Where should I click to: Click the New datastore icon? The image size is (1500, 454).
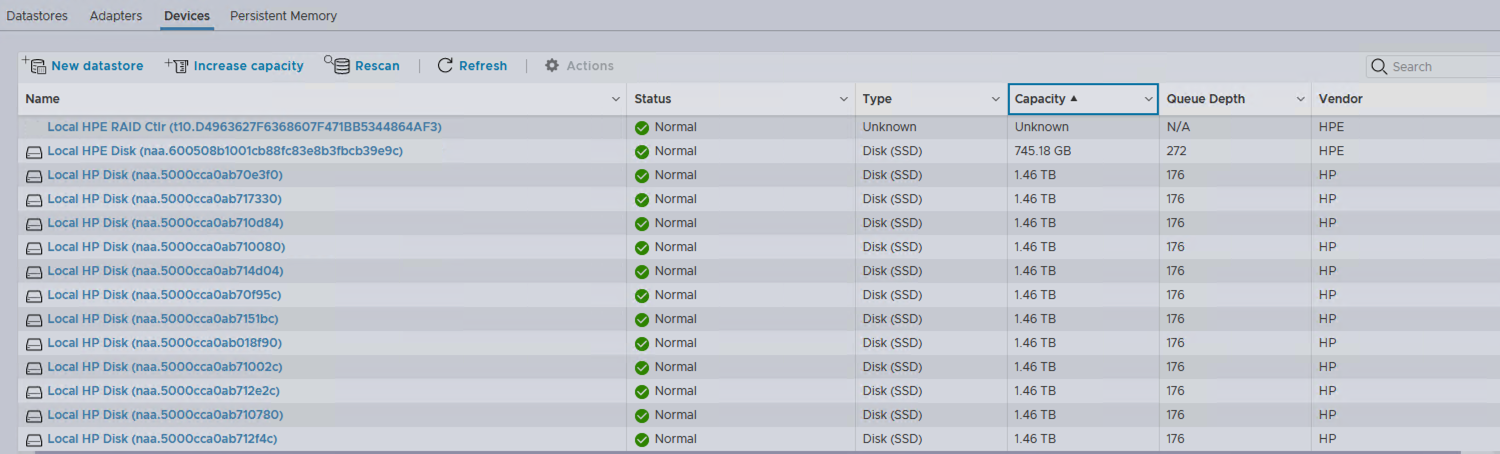(35, 66)
